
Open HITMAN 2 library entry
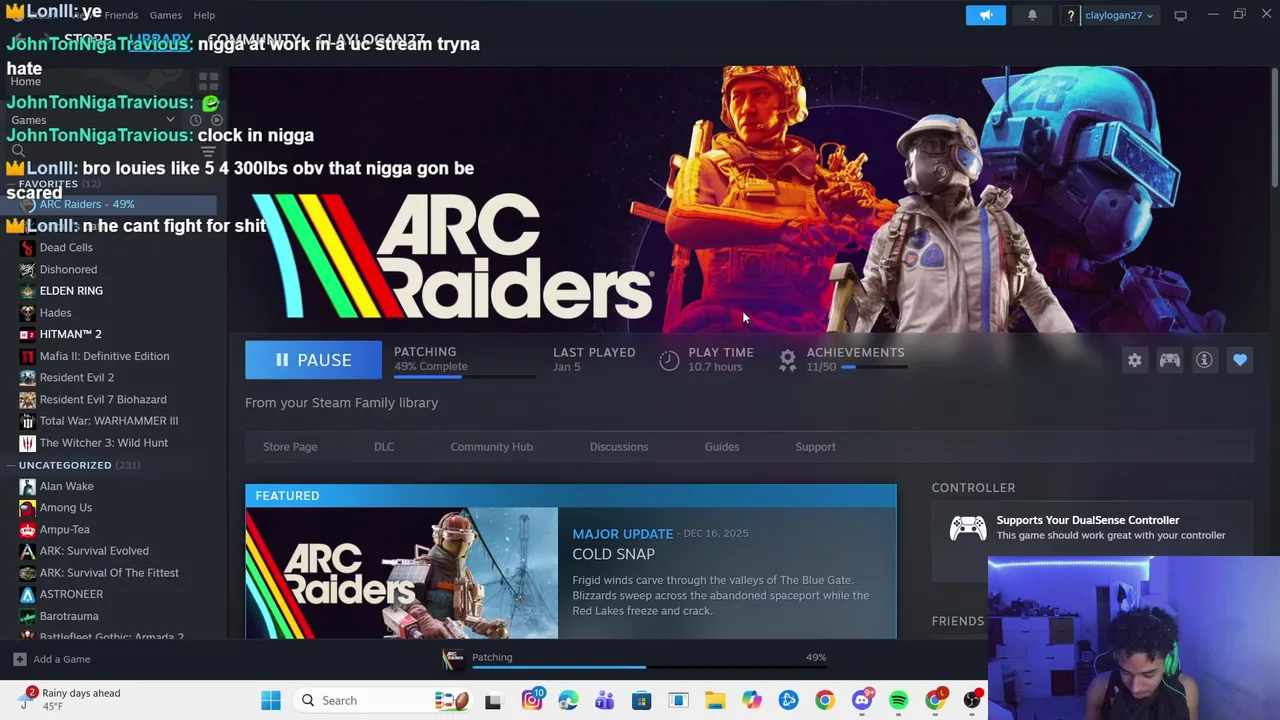coord(70,334)
